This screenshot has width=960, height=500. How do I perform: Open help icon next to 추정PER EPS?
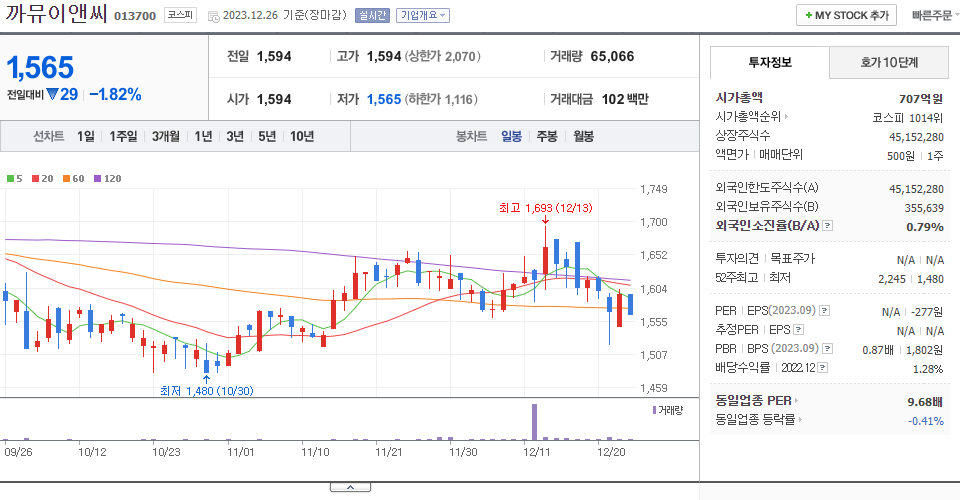(x=798, y=330)
